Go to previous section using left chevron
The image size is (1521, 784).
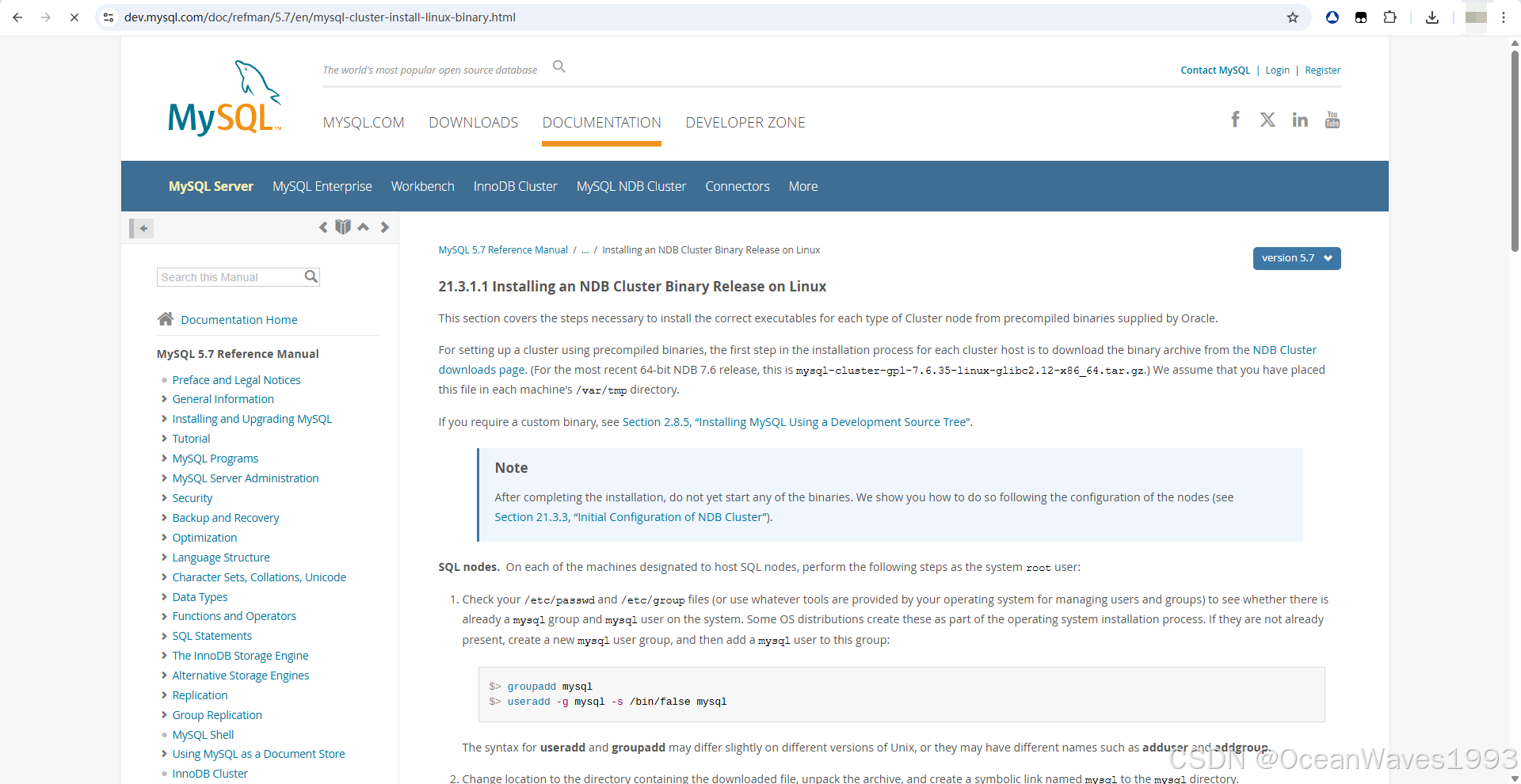pos(323,227)
